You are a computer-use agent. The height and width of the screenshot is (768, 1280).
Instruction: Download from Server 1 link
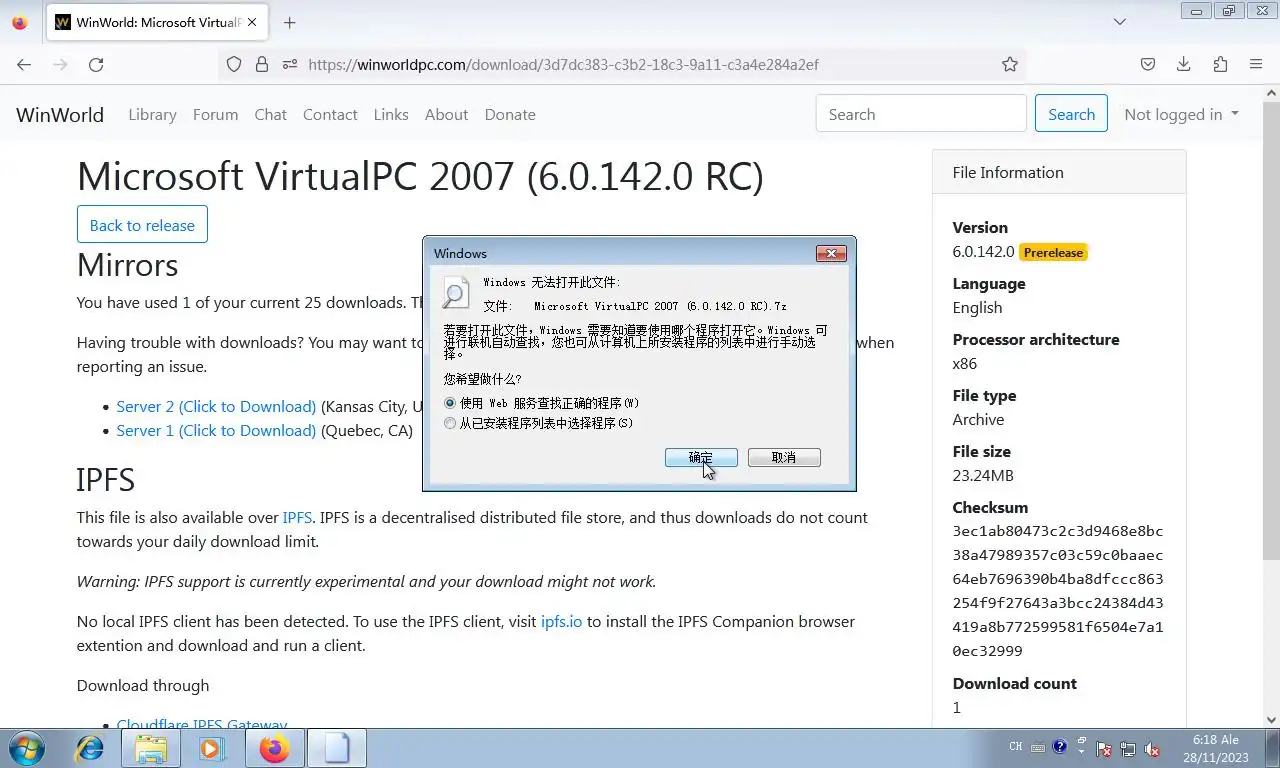[x=216, y=430]
